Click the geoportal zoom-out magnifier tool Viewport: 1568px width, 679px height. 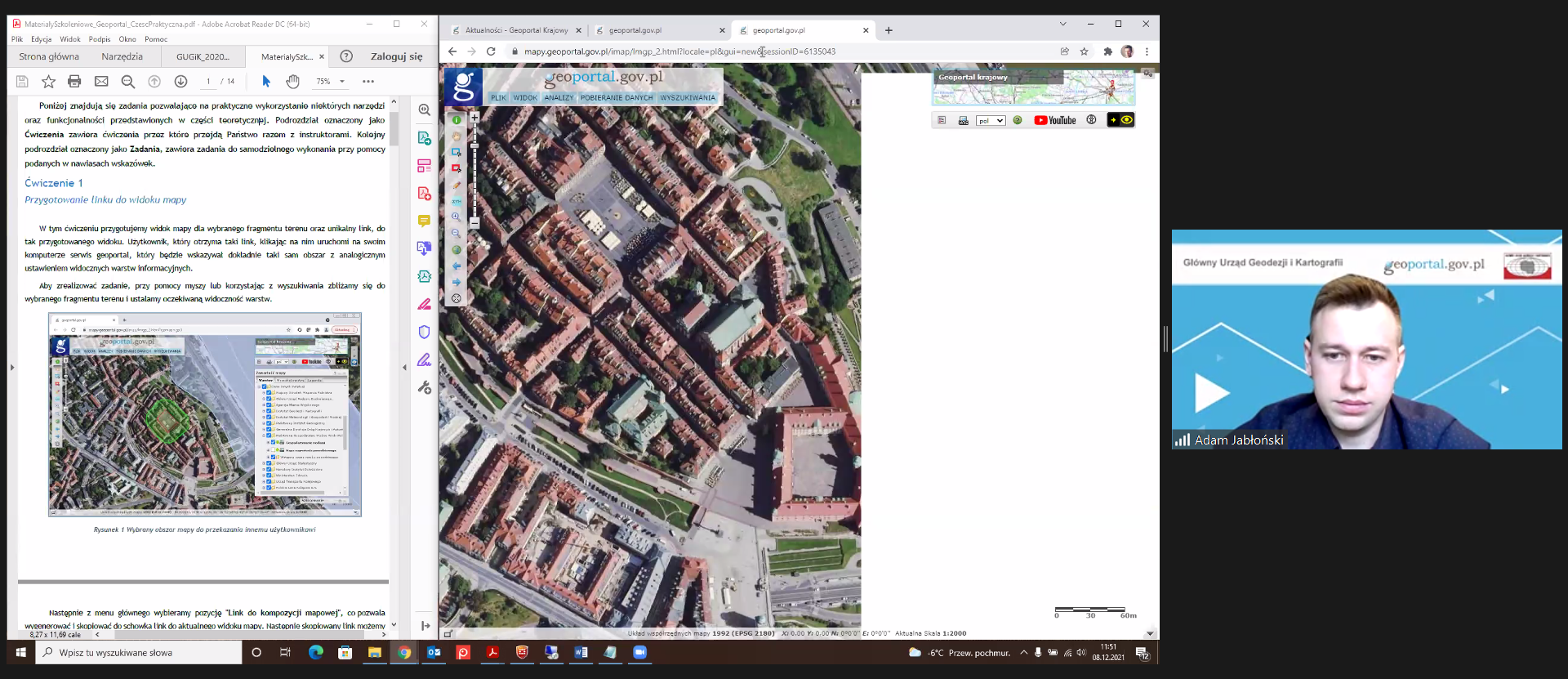(457, 234)
